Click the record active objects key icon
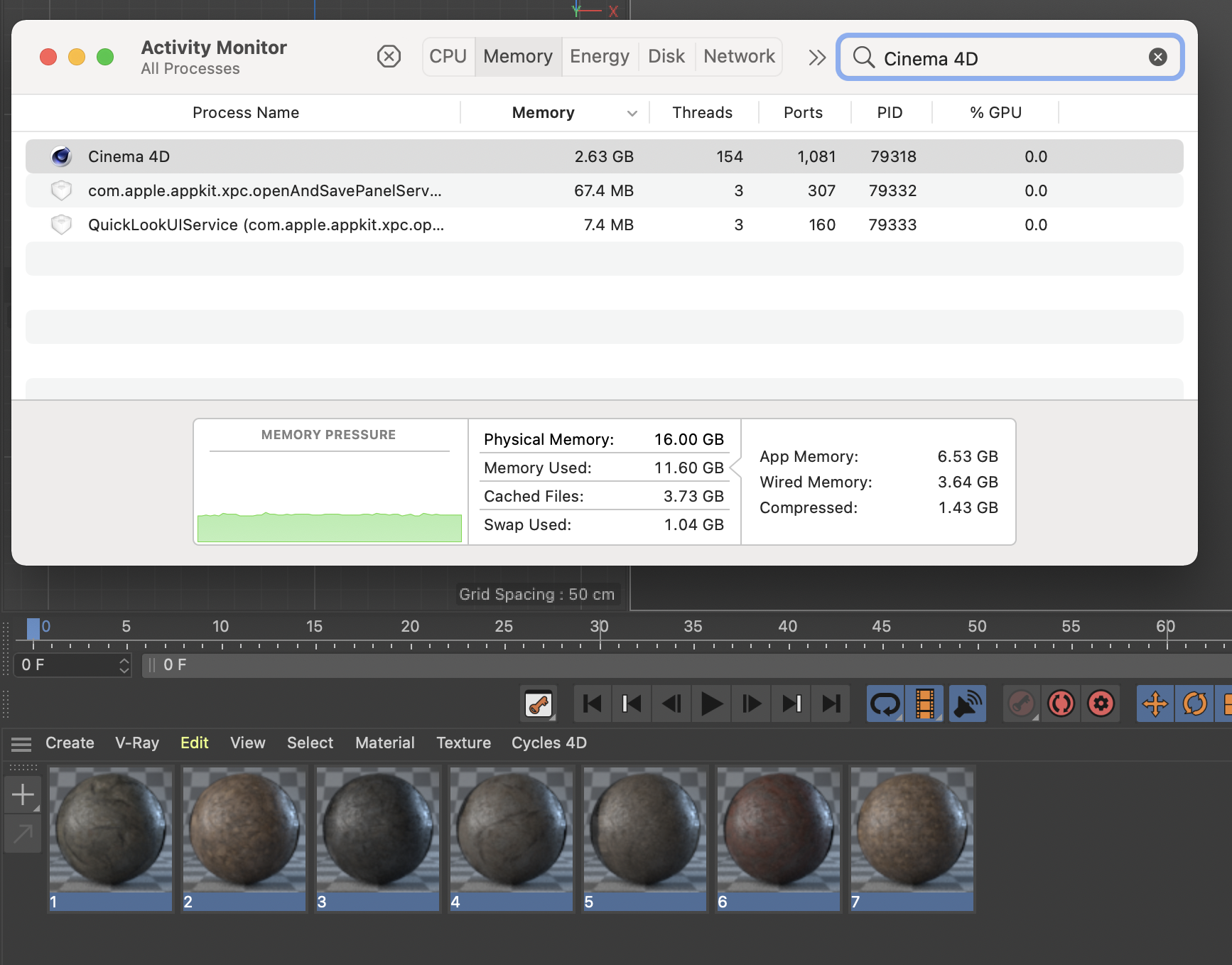The height and width of the screenshot is (965, 1232). (x=1022, y=703)
